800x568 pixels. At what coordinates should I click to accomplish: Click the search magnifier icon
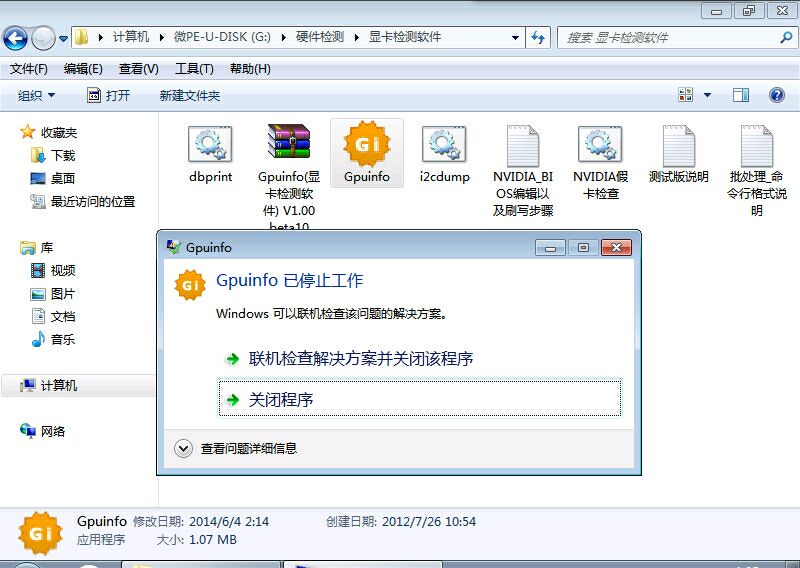(x=786, y=37)
